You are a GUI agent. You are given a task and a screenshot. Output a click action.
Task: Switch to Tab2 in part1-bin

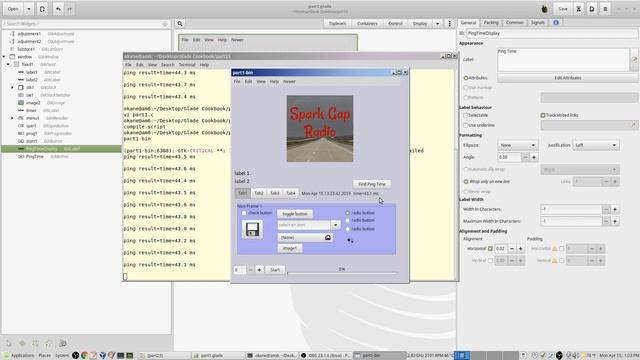(x=259, y=193)
